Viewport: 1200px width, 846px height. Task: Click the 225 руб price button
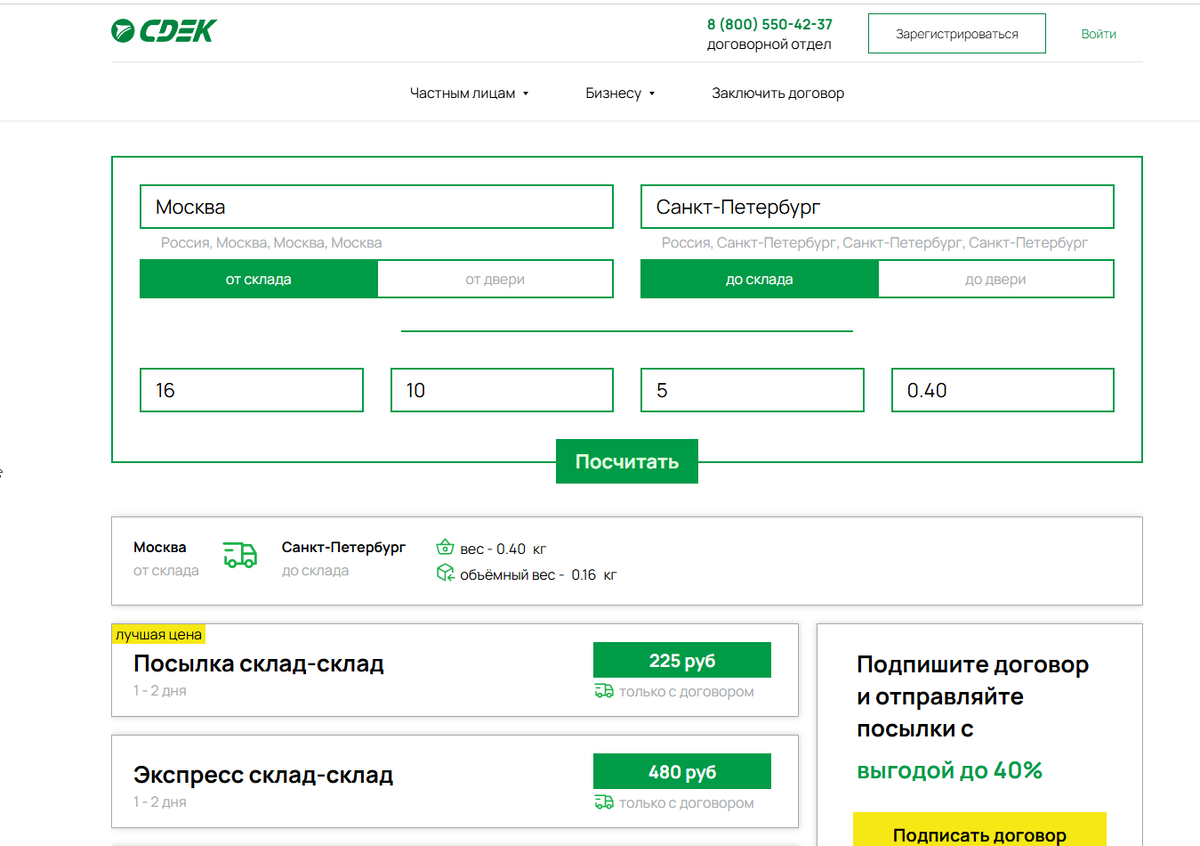[x=682, y=660]
